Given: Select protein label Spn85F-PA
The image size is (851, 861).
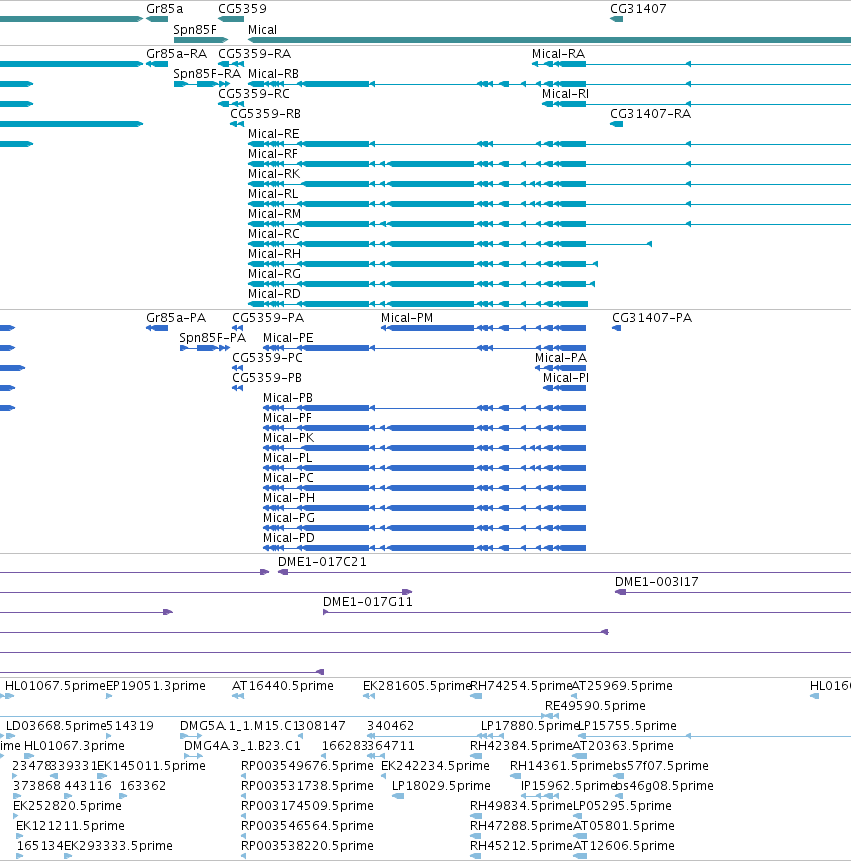Looking at the screenshot, I should [x=212, y=338].
